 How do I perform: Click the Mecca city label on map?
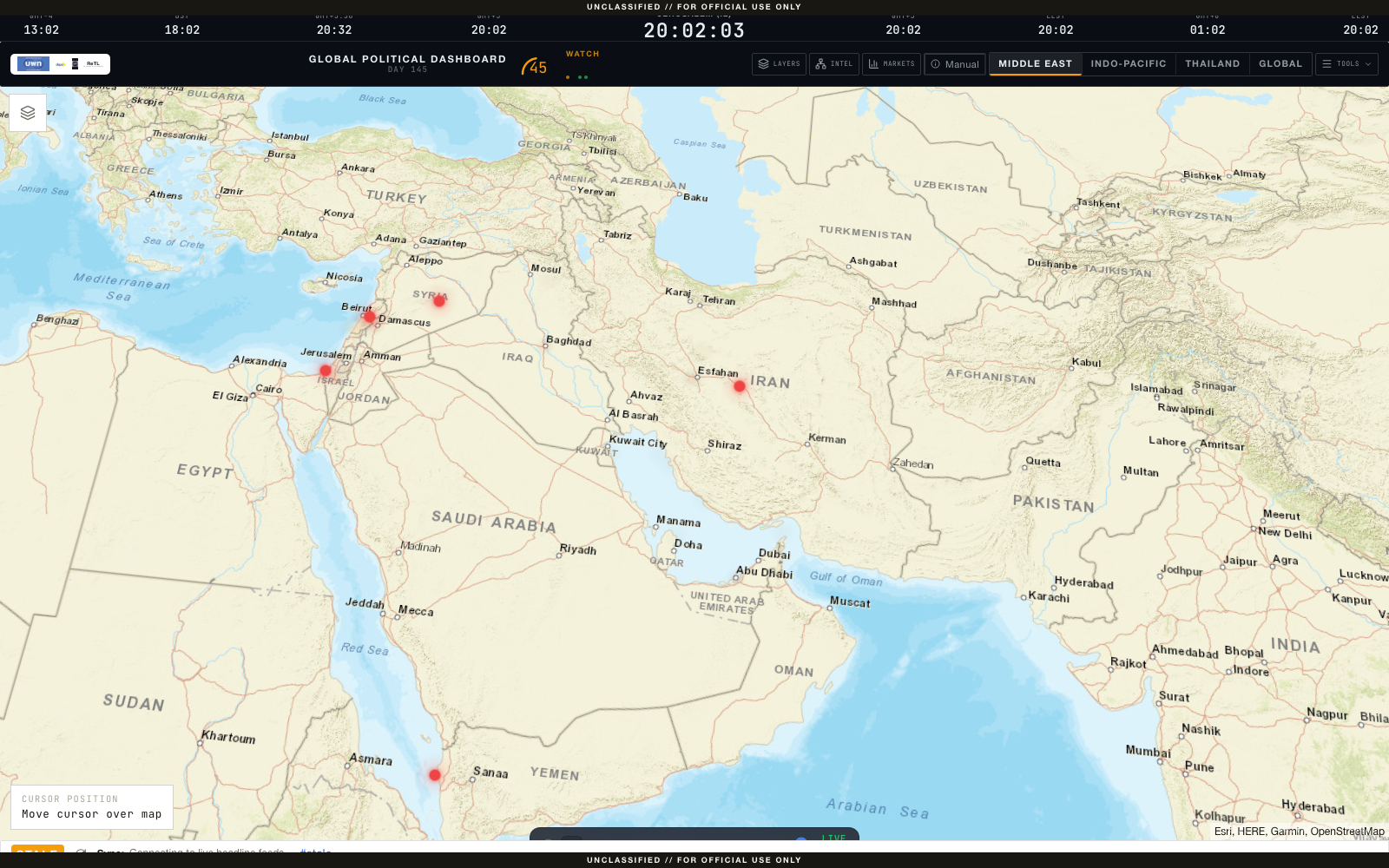tap(416, 611)
